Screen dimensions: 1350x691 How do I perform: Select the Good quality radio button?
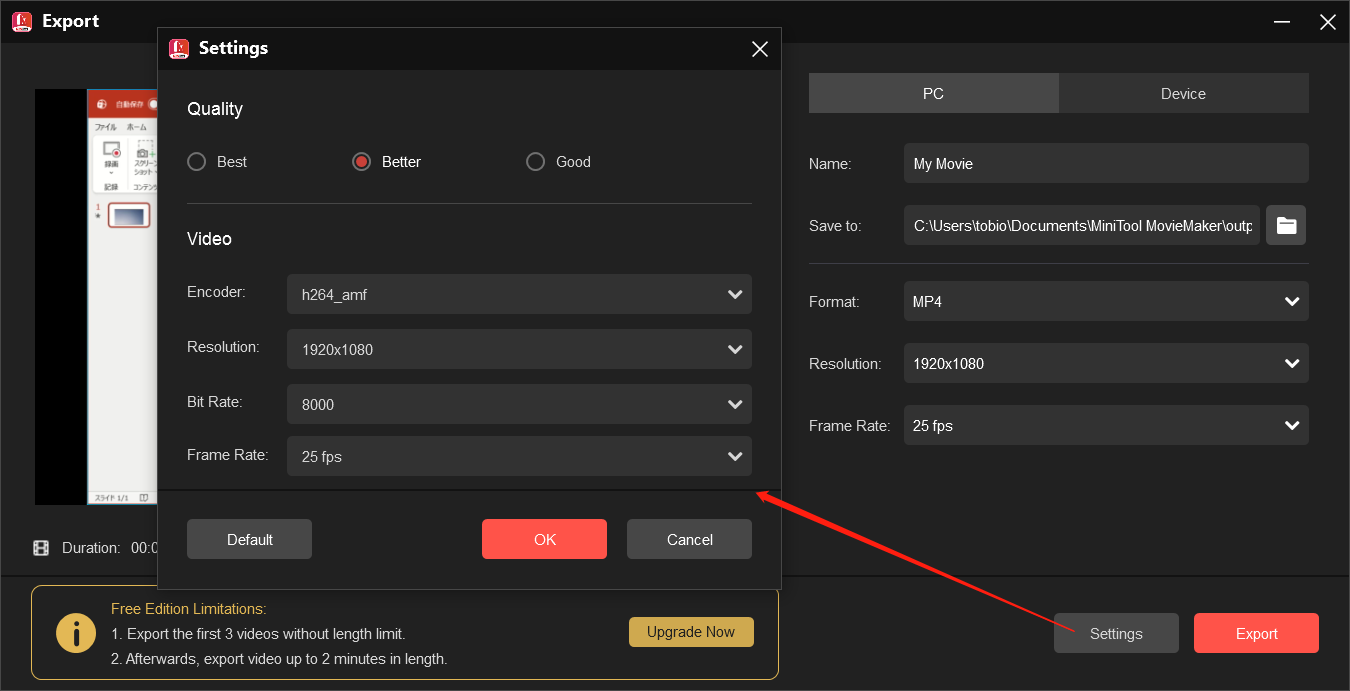pyautogui.click(x=535, y=161)
